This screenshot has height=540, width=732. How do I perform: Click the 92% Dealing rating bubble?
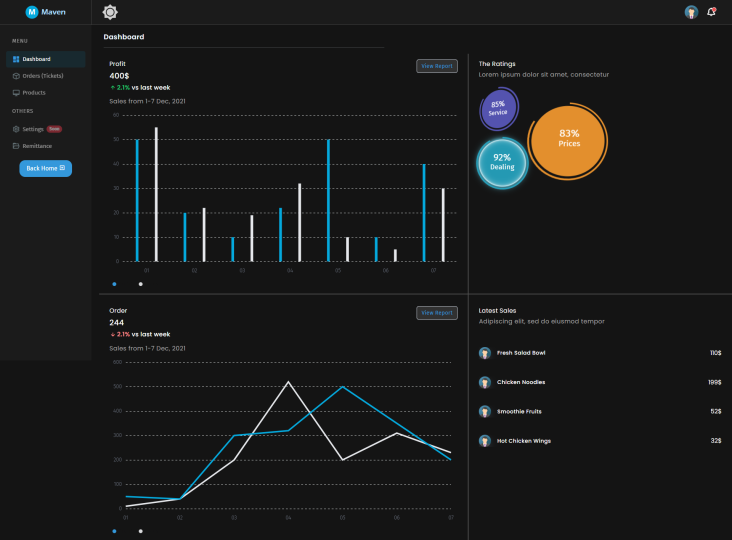click(502, 163)
